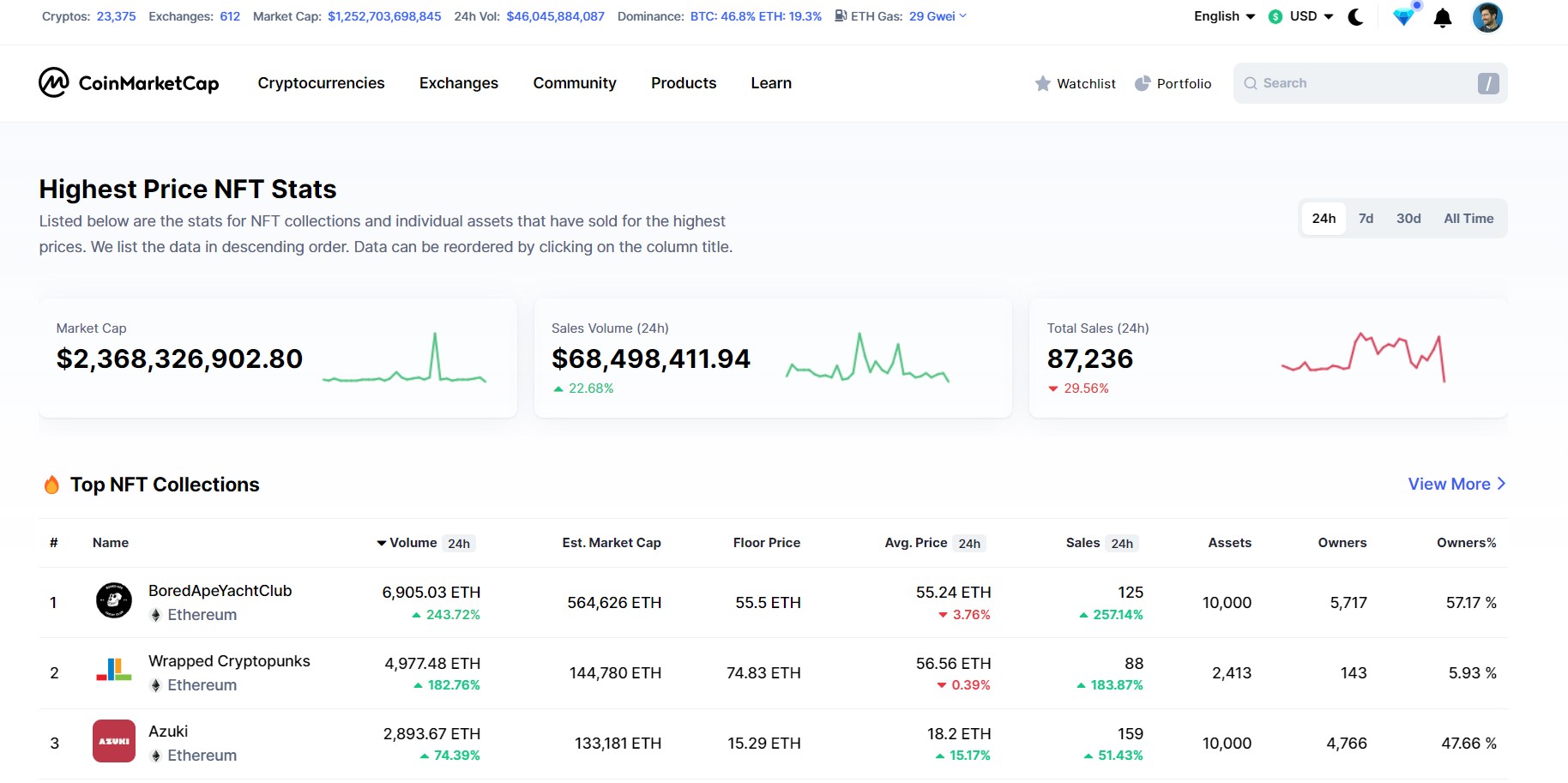Open the English language dropdown
This screenshot has height=783, width=1568.
point(1224,16)
